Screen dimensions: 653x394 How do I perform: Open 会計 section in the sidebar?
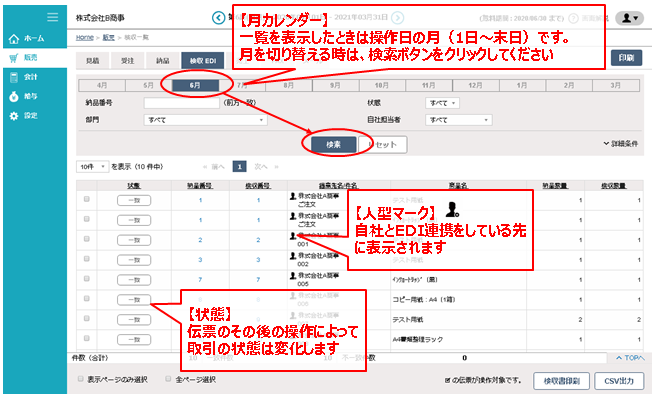pos(24,77)
